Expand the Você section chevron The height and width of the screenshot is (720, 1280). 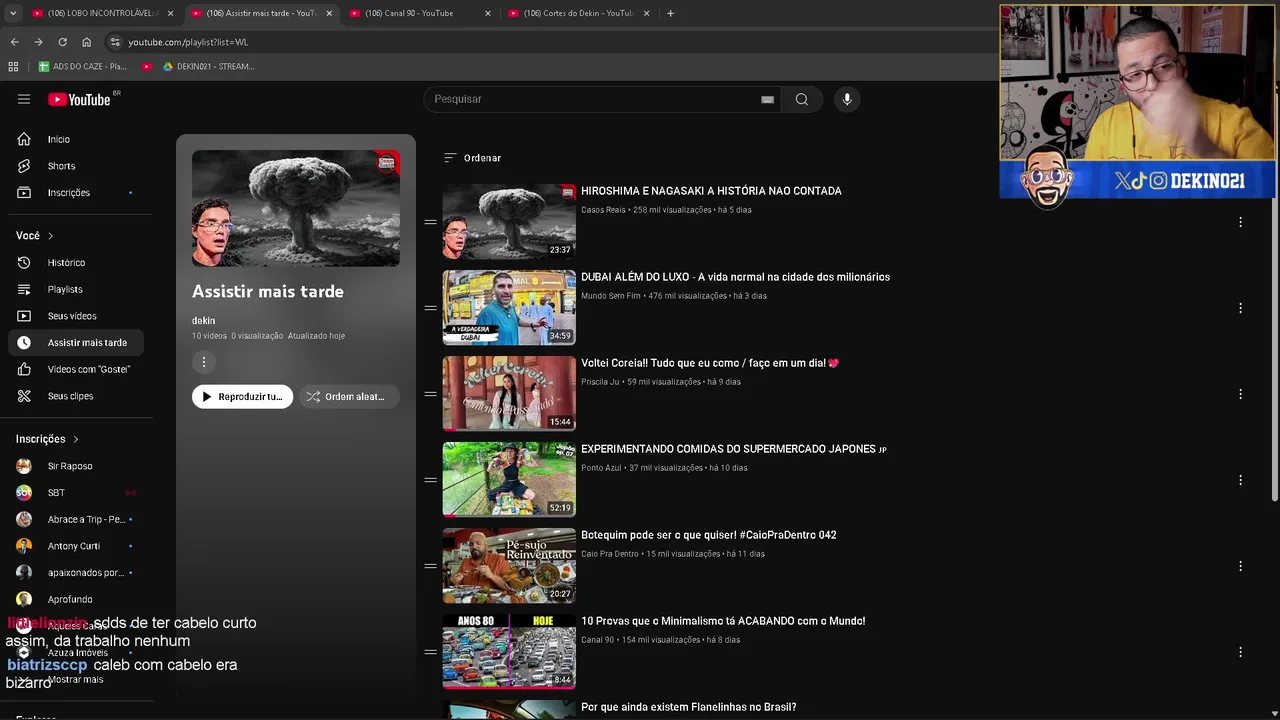coord(50,236)
